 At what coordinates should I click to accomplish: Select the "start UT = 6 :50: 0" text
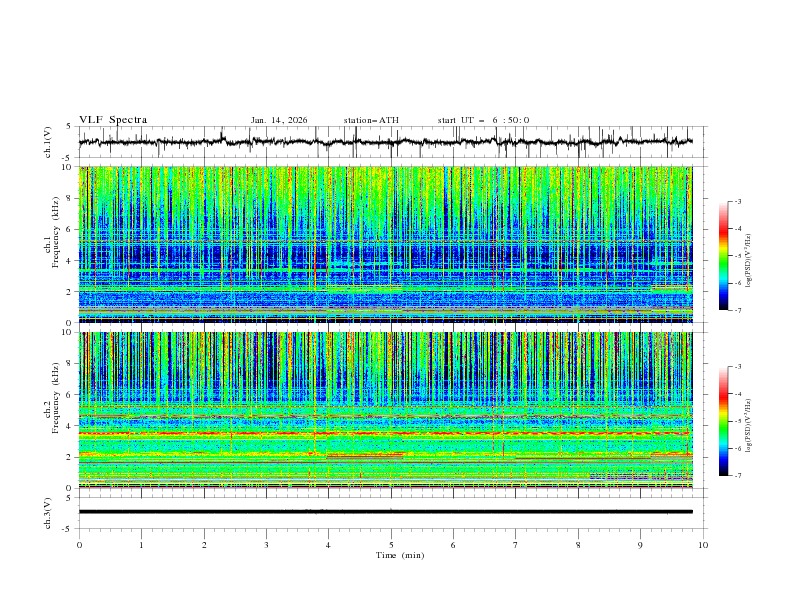(x=483, y=120)
